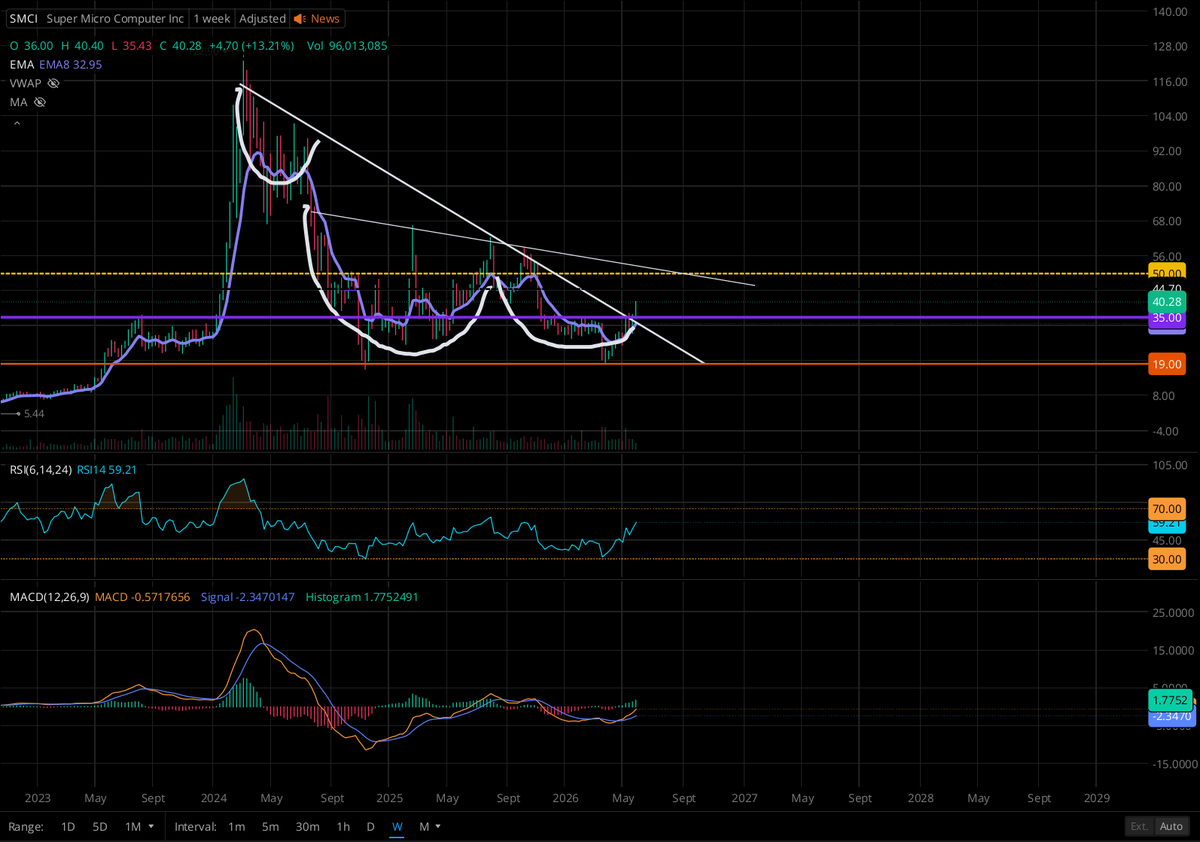Click the 5.44 low price marker
The height and width of the screenshot is (842, 1200).
34,413
